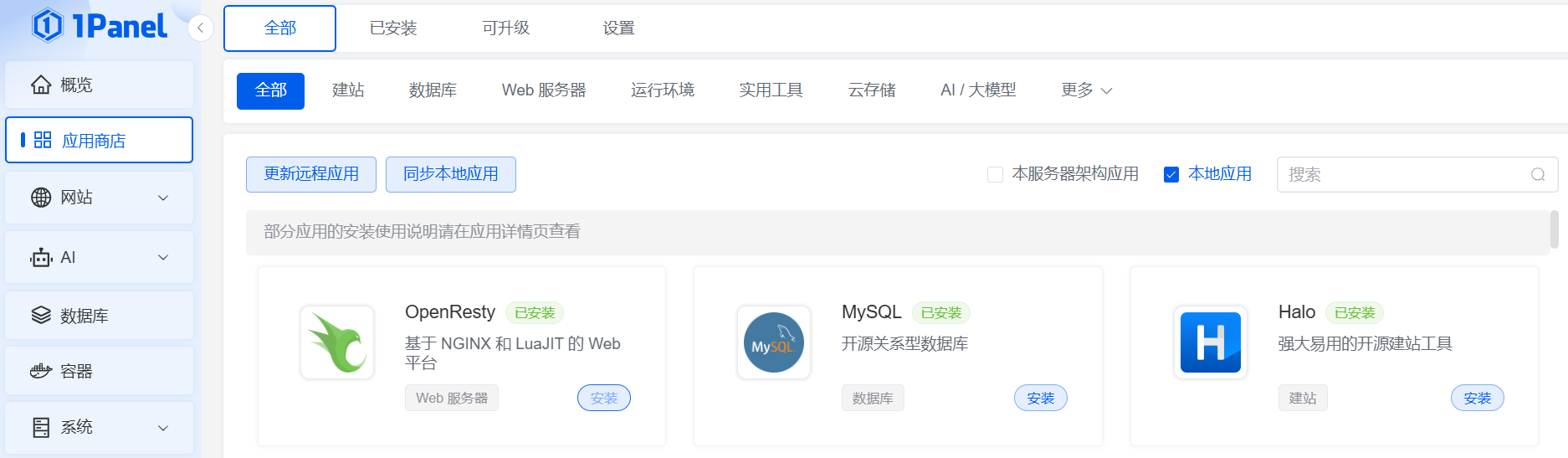The width and height of the screenshot is (1568, 458).
Task: Open the 更多 category dropdown
Action: (1086, 90)
